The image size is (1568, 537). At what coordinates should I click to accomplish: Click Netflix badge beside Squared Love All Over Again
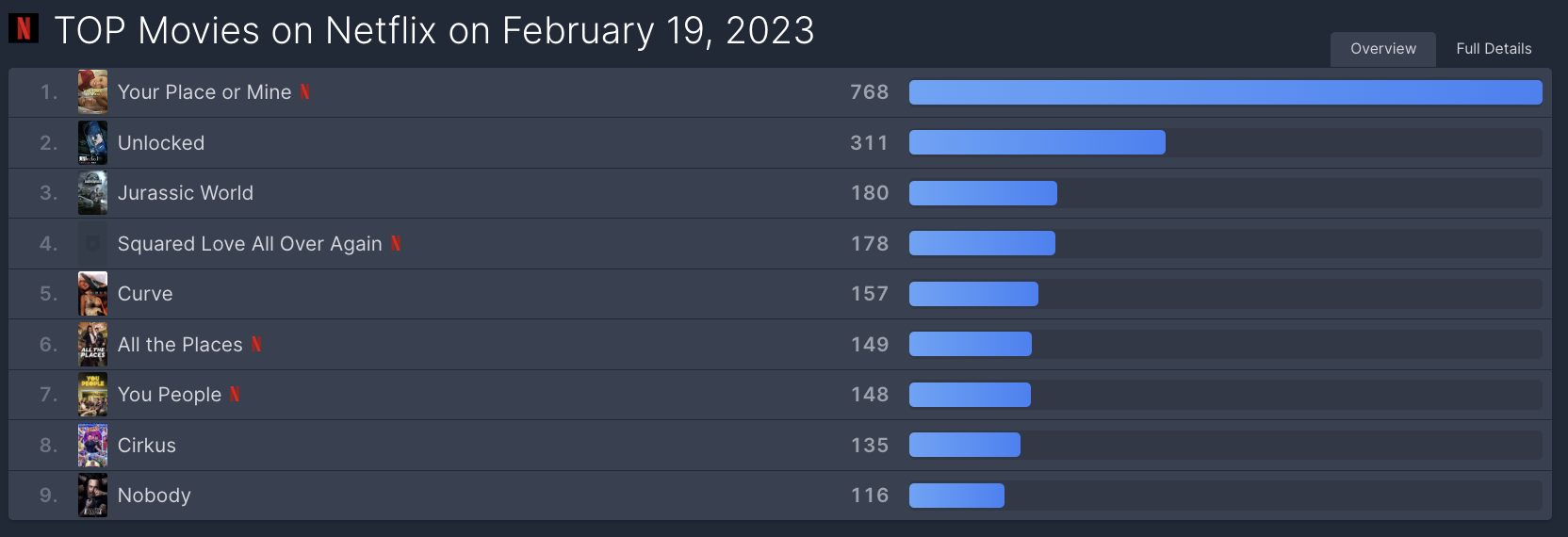(x=396, y=244)
